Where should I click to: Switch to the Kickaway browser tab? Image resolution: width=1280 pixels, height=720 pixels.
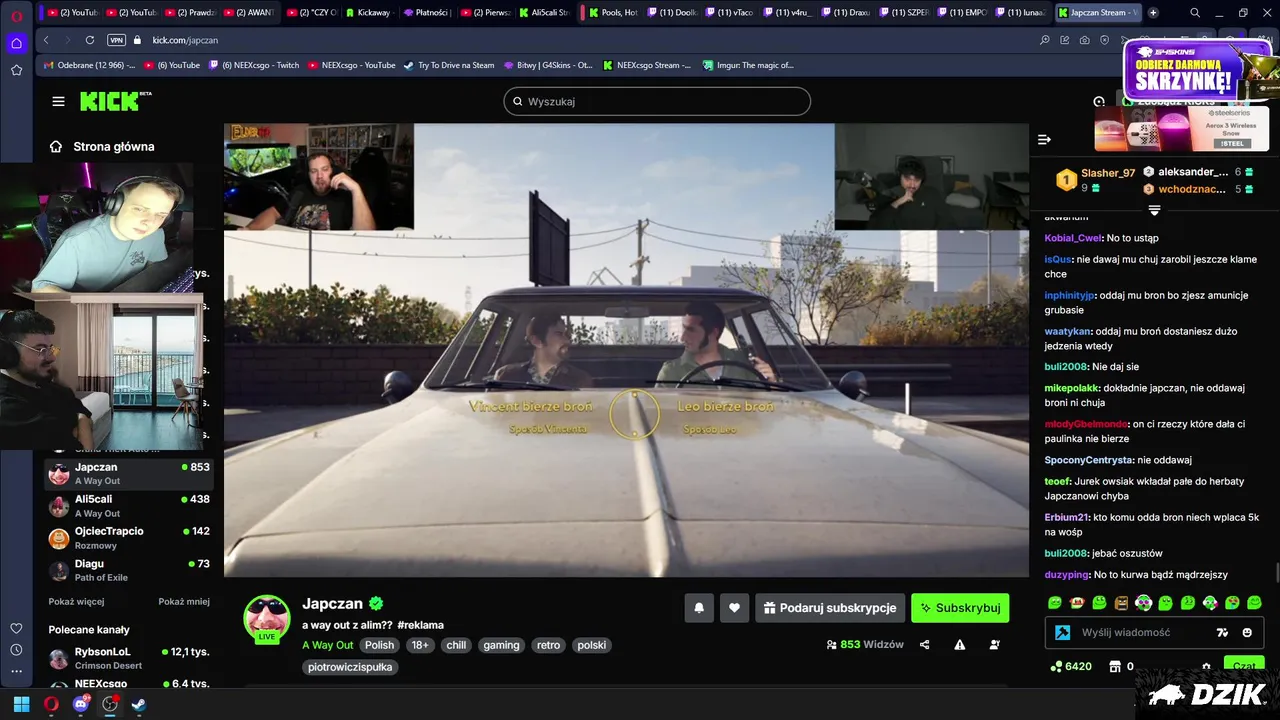(x=368, y=13)
